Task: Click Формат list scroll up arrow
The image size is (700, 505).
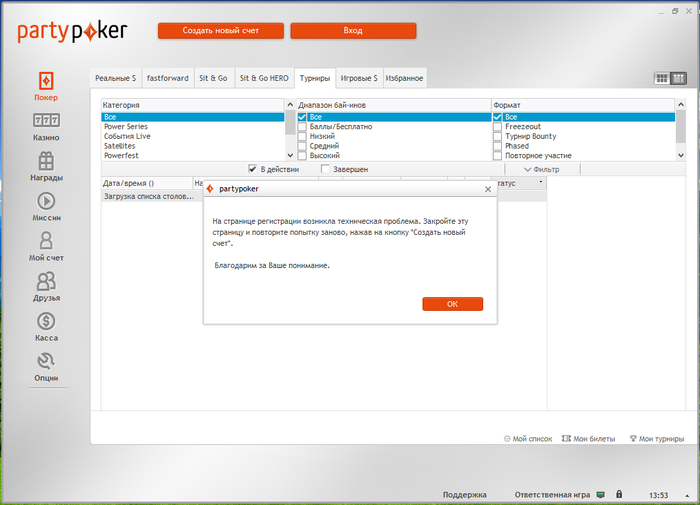Action: click(681, 104)
